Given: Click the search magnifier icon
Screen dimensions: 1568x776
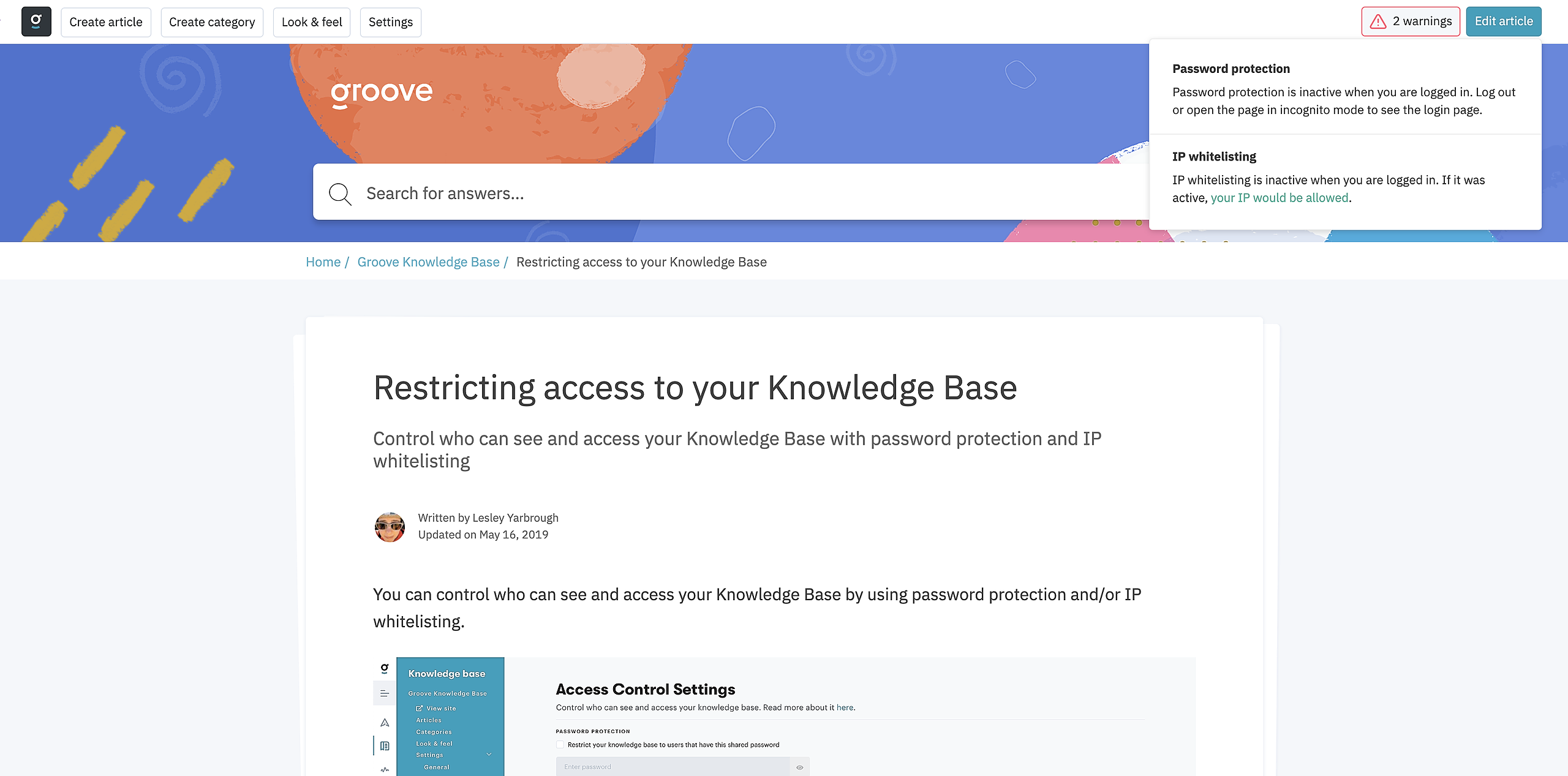Looking at the screenshot, I should 340,194.
